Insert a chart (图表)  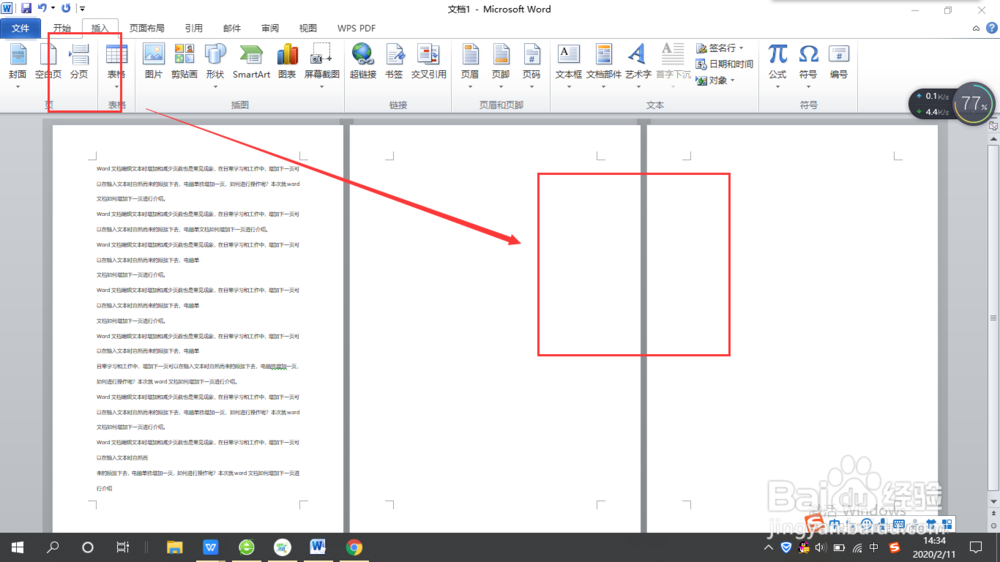pyautogui.click(x=287, y=63)
